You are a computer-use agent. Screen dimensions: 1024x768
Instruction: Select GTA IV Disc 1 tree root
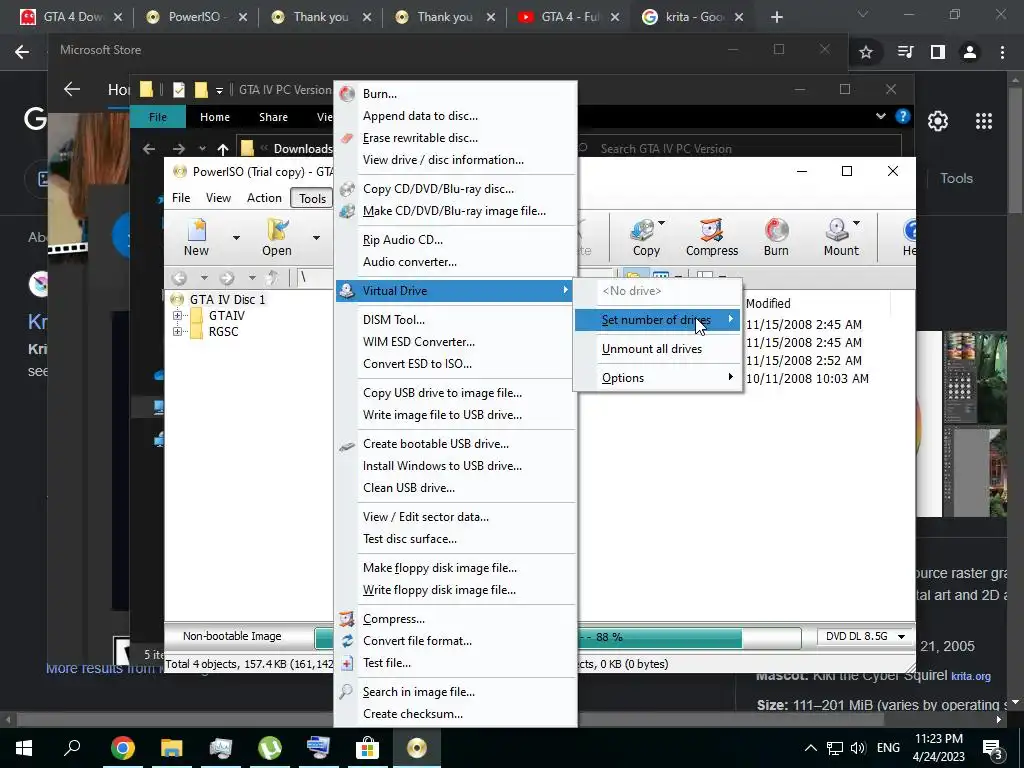pos(227,300)
